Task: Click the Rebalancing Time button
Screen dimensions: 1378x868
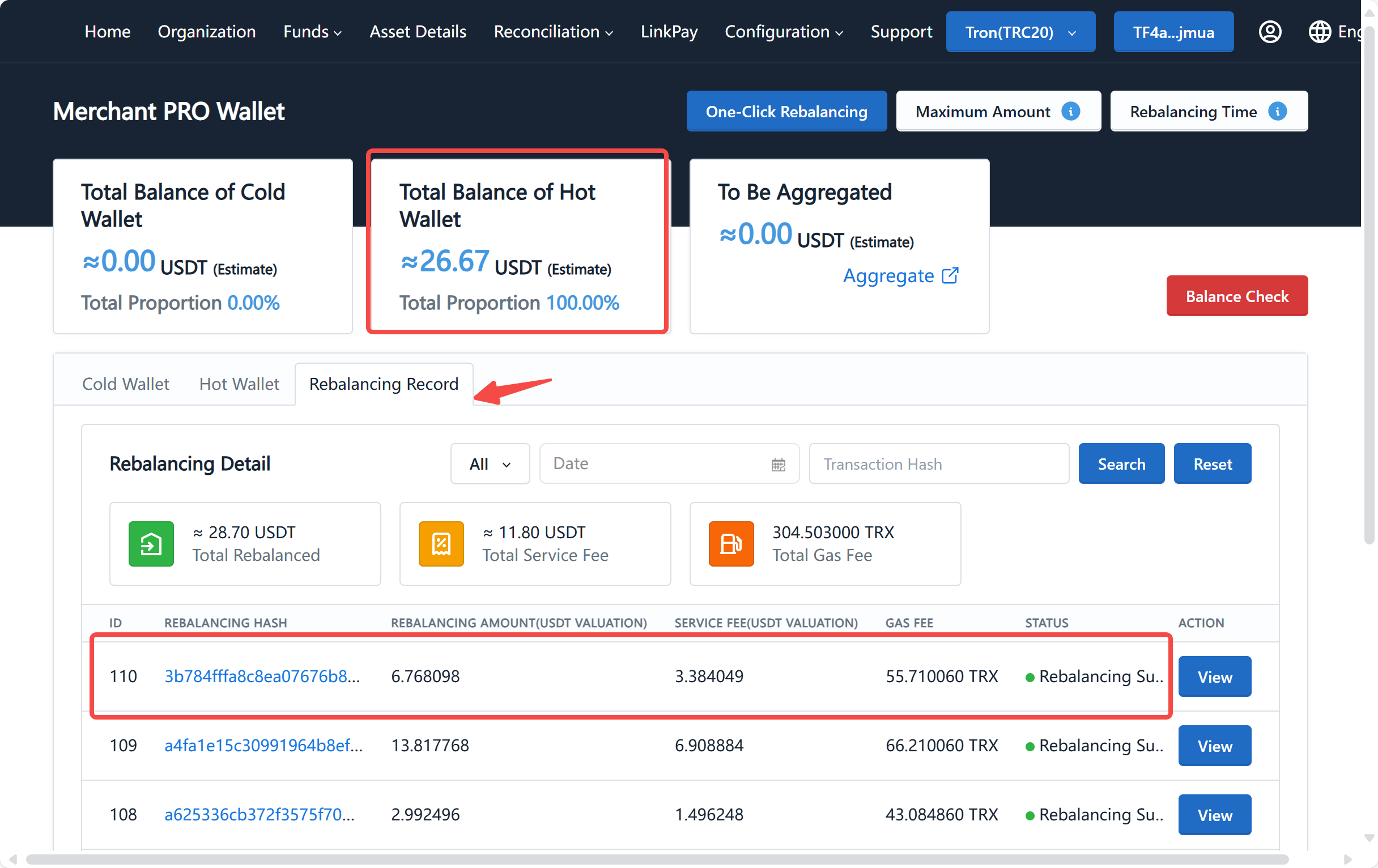Action: [x=1209, y=111]
